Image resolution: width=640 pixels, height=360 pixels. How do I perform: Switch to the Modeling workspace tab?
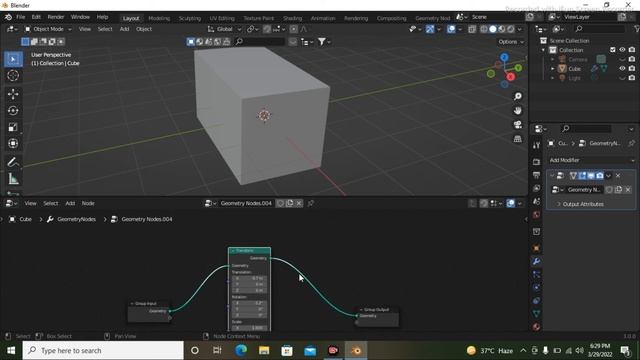159,18
